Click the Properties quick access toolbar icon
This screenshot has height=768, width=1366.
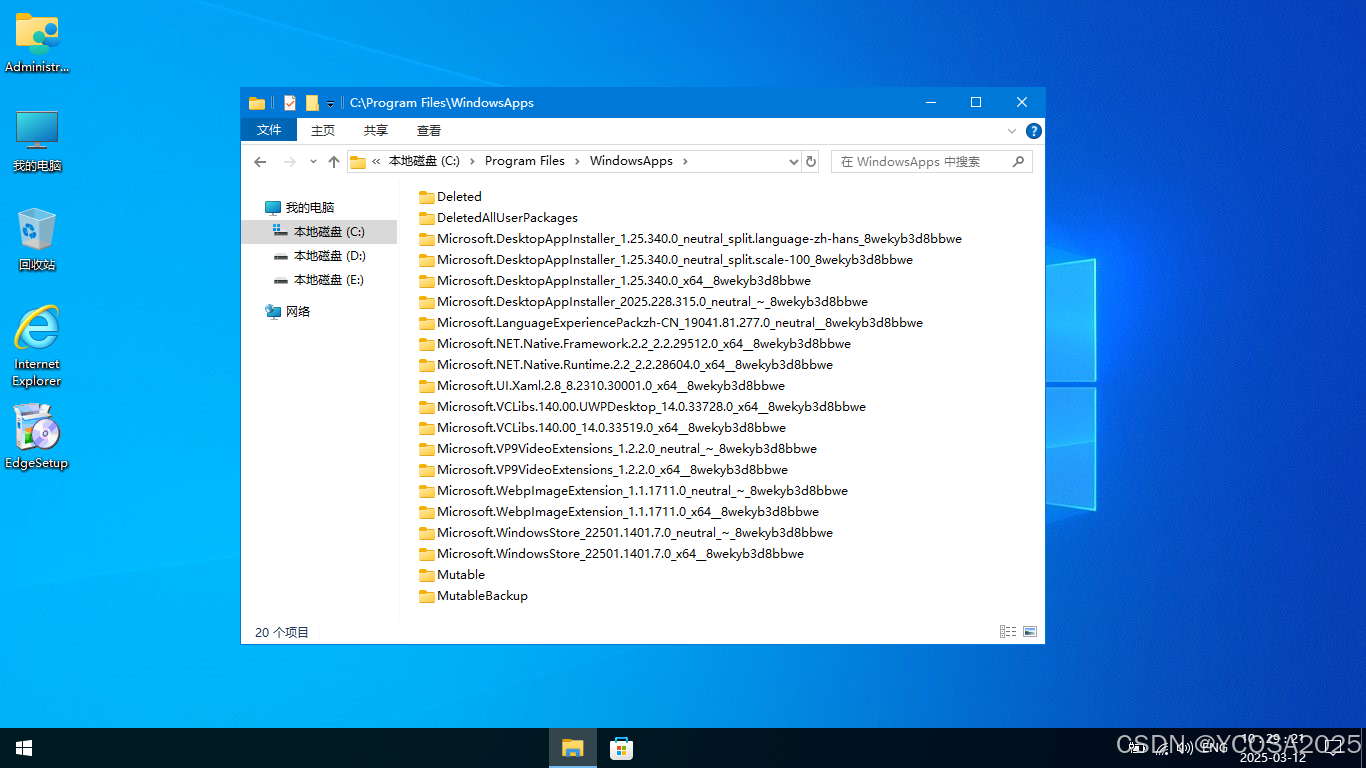click(290, 103)
